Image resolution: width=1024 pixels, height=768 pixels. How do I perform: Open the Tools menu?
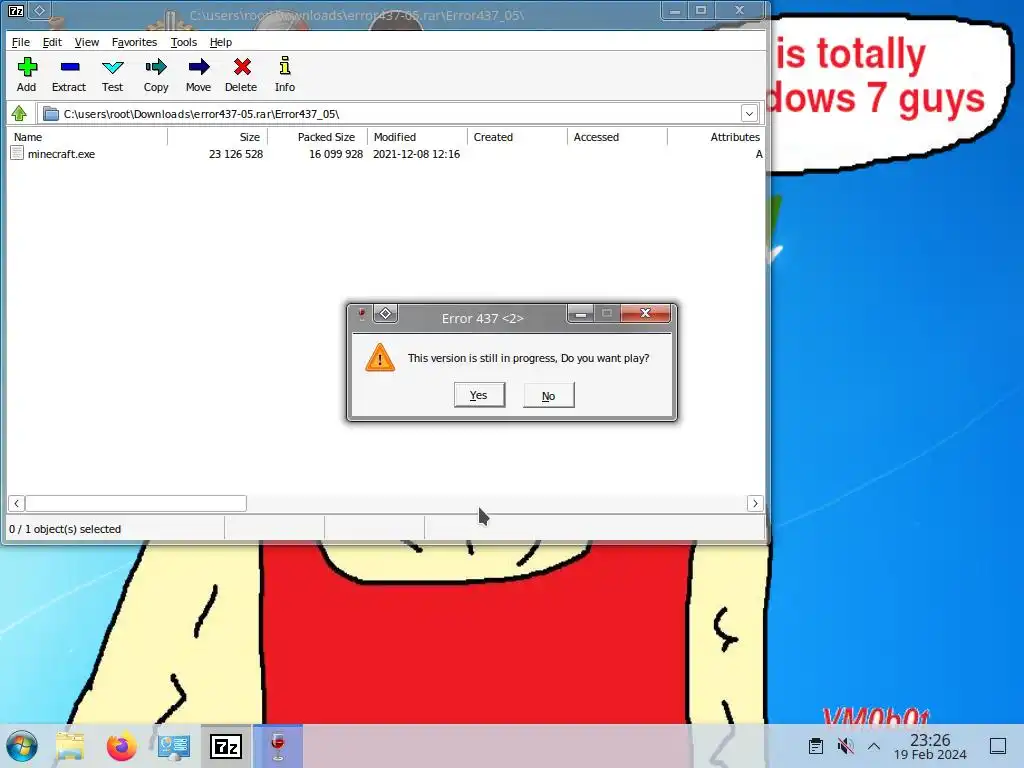[x=184, y=42]
